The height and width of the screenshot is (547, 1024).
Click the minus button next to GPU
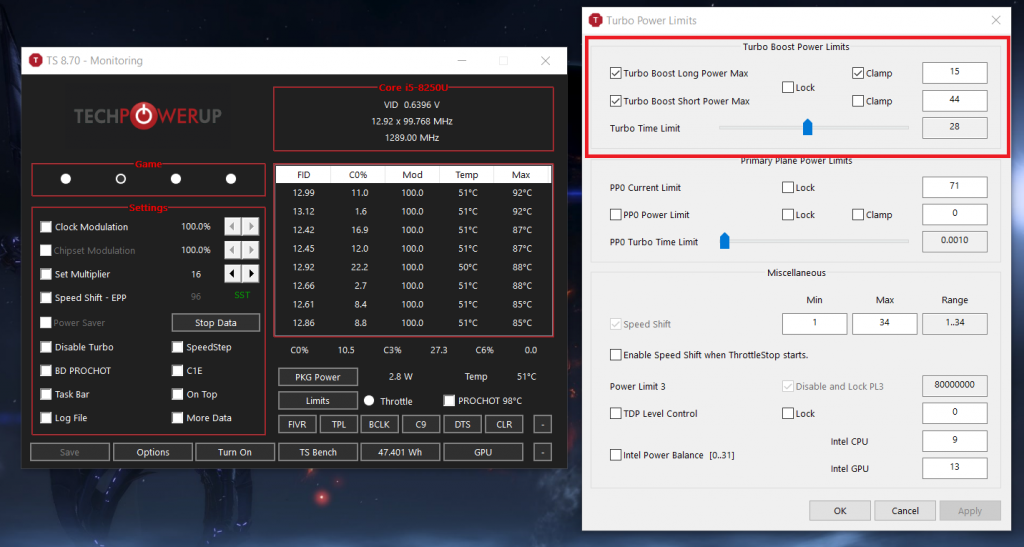541,452
